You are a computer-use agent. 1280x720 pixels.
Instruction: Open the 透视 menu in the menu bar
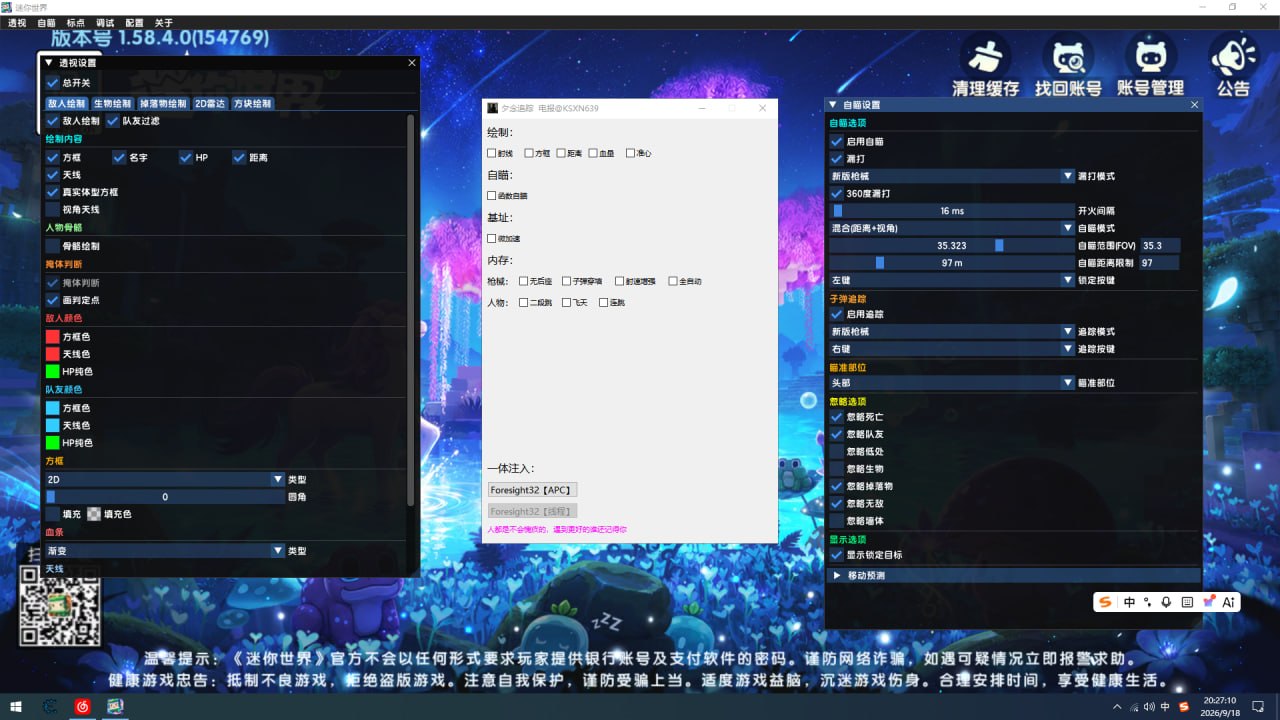point(17,23)
